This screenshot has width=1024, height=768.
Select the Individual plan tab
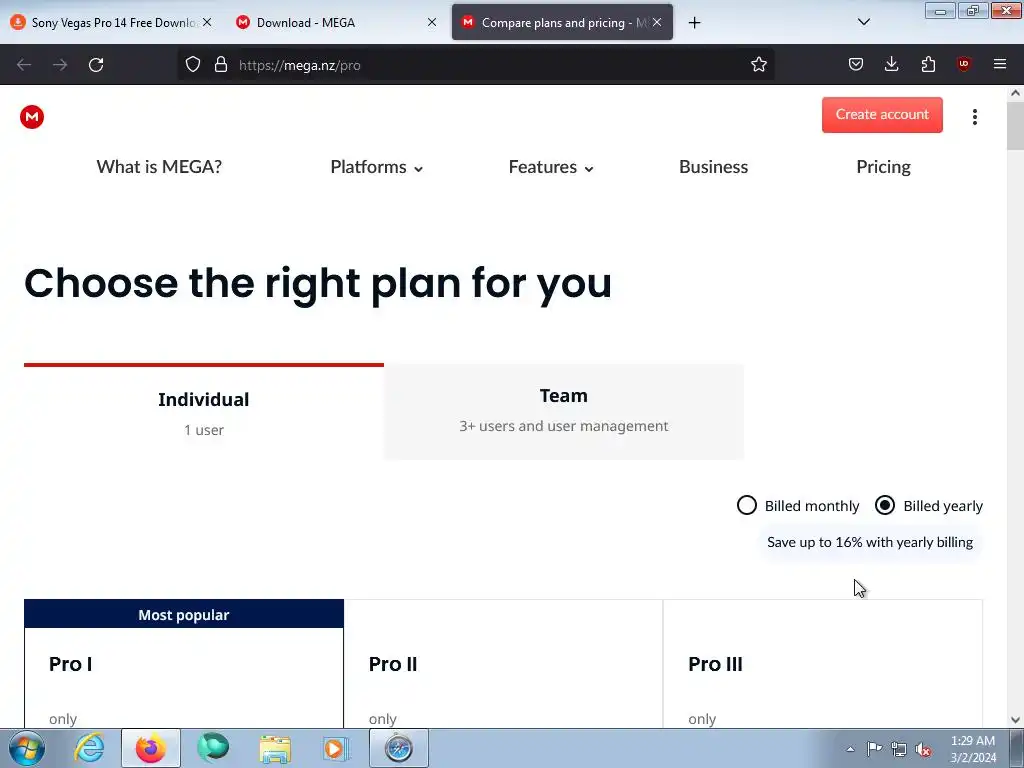pos(204,413)
